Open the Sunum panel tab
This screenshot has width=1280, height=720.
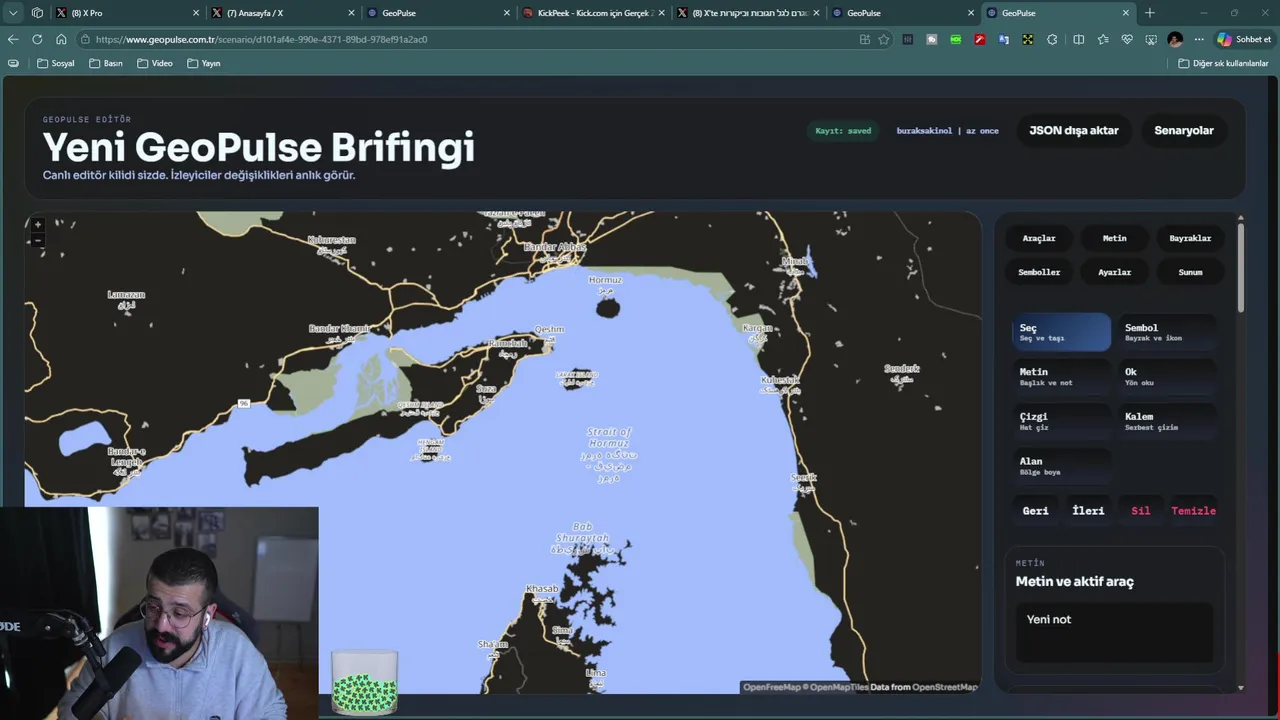[x=1190, y=272]
